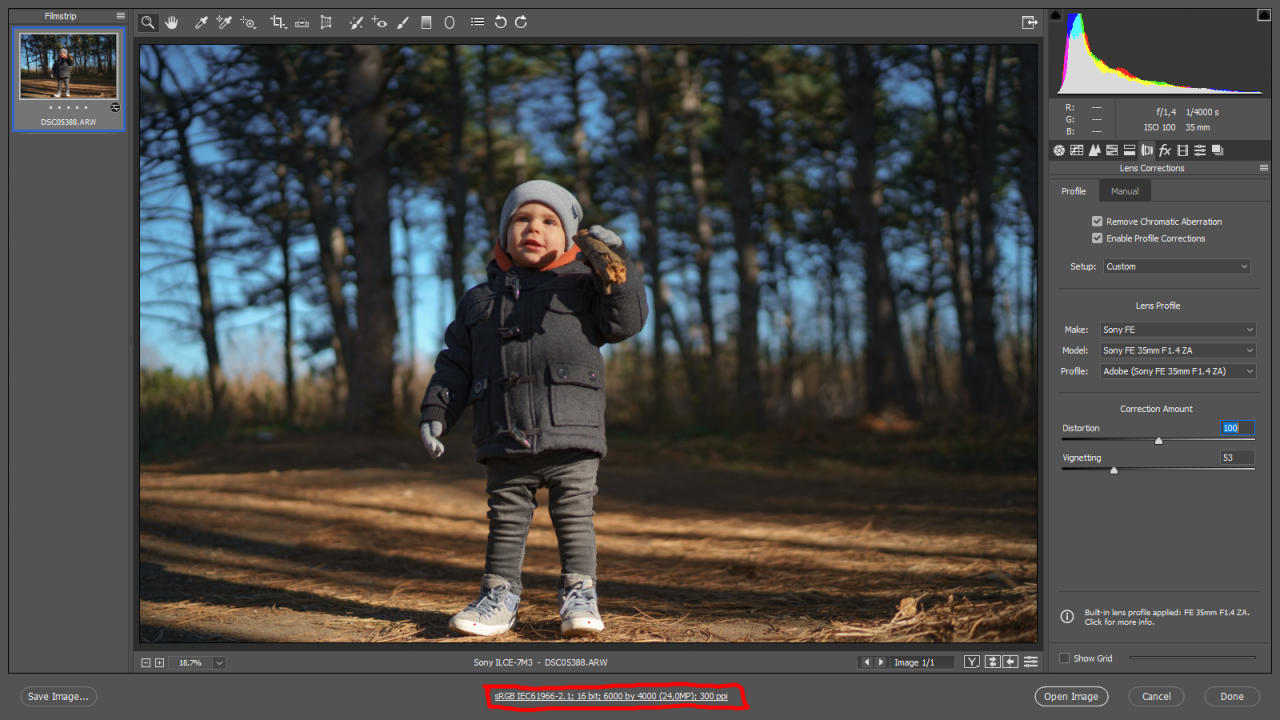Click built-in lens profile info icon
Image resolution: width=1280 pixels, height=720 pixels.
point(1067,617)
